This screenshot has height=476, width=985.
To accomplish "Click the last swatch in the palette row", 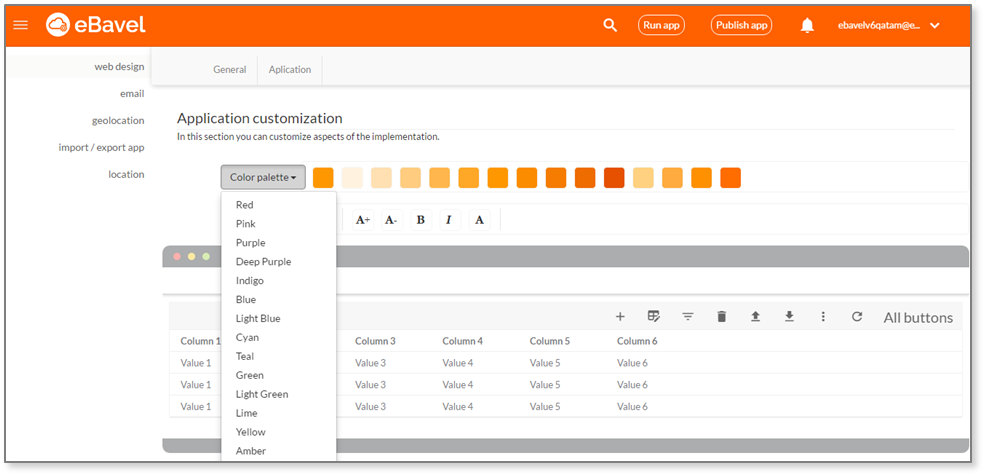I will (x=731, y=178).
